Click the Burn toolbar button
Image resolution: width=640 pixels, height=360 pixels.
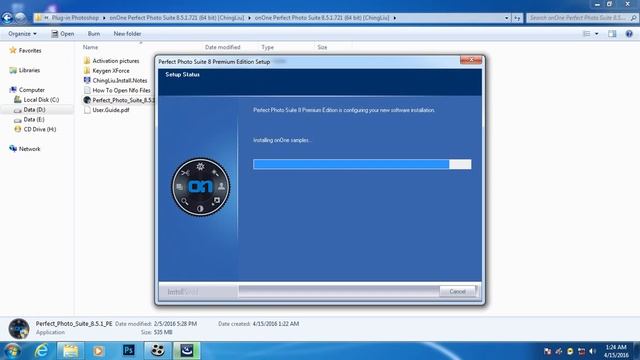94,33
